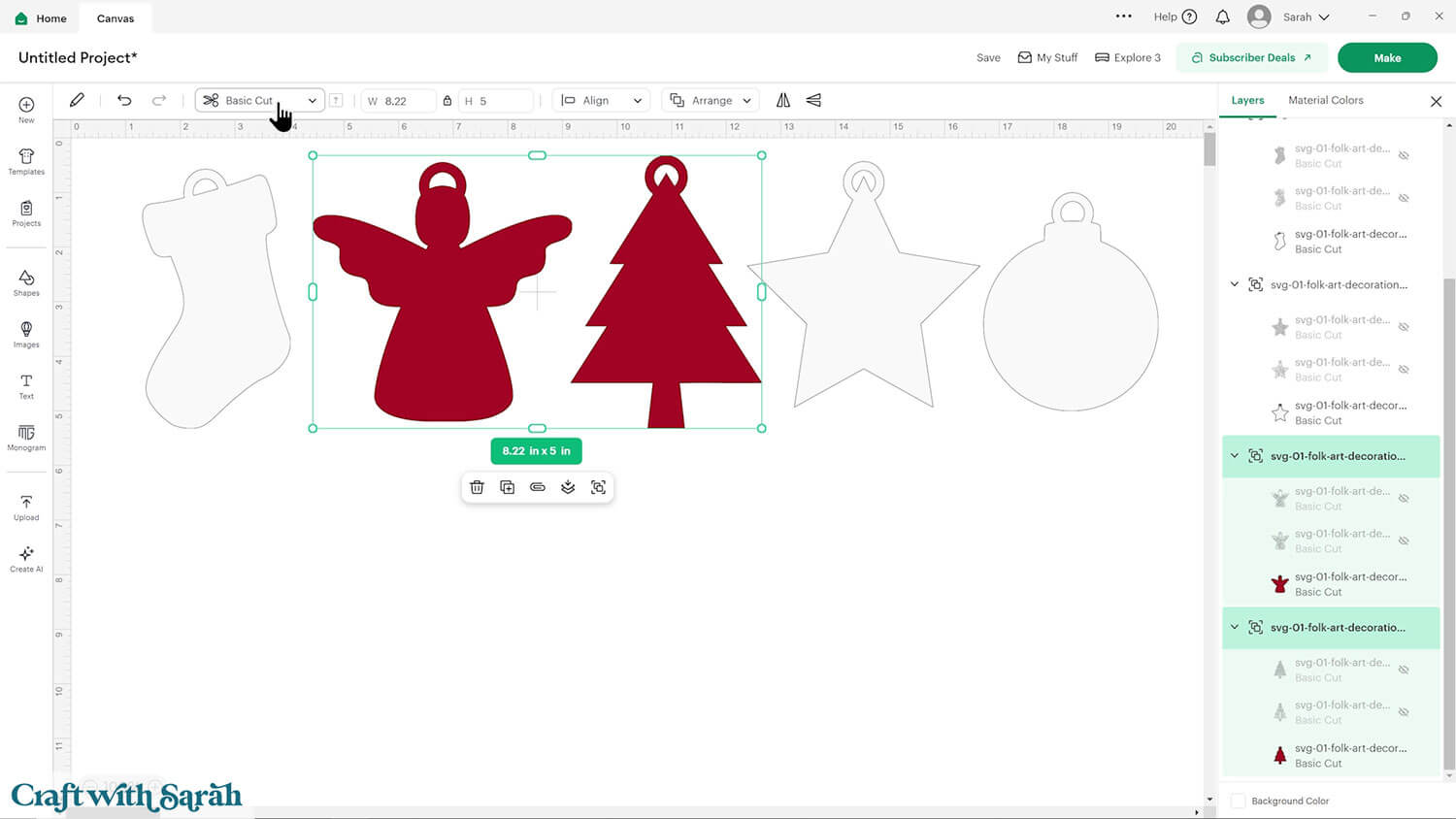Toggle visibility of first hidden angel layer
Viewport: 1456px width, 819px height.
click(1404, 499)
